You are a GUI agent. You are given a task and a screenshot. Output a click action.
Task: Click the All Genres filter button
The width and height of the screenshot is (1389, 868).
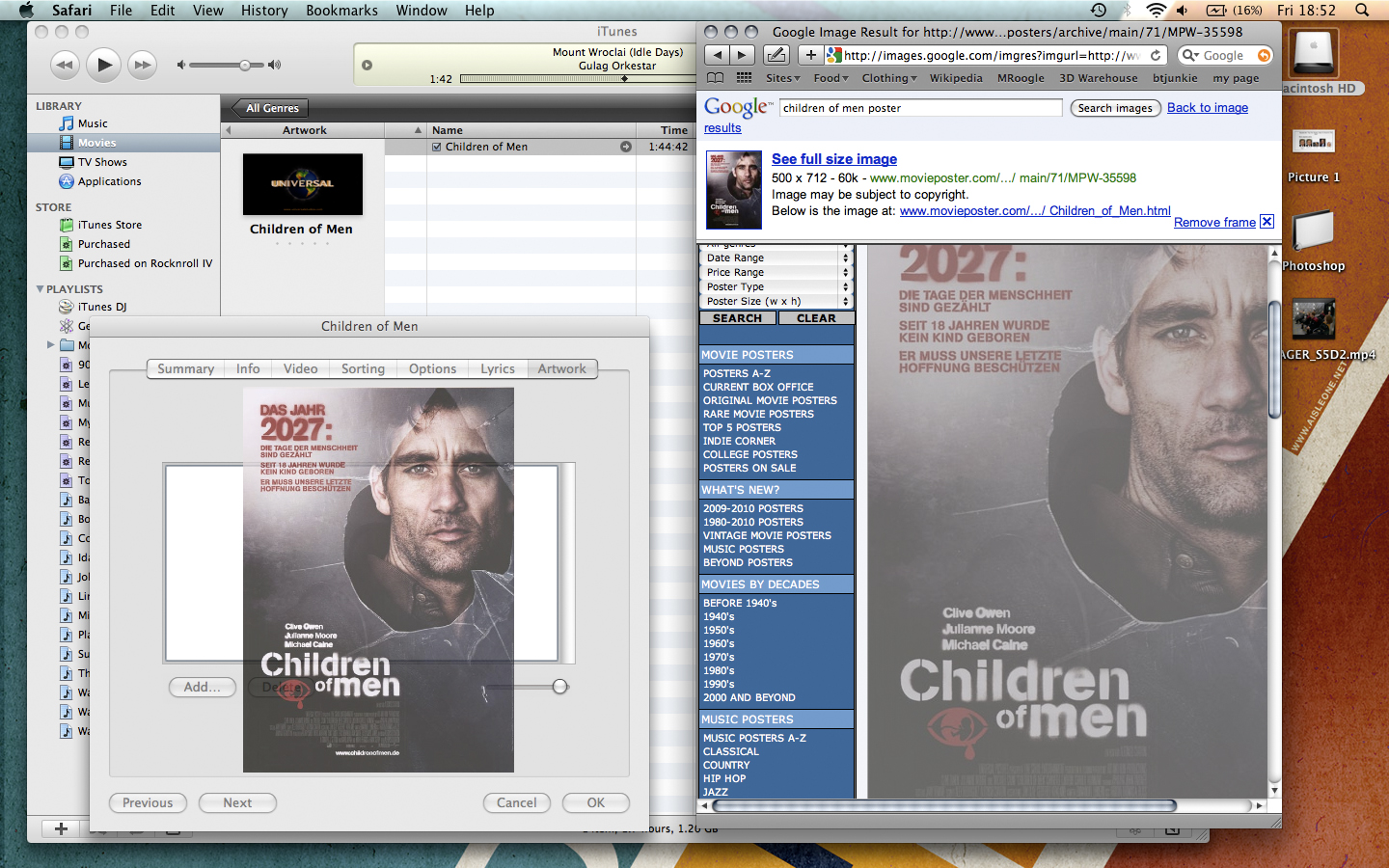tap(272, 108)
